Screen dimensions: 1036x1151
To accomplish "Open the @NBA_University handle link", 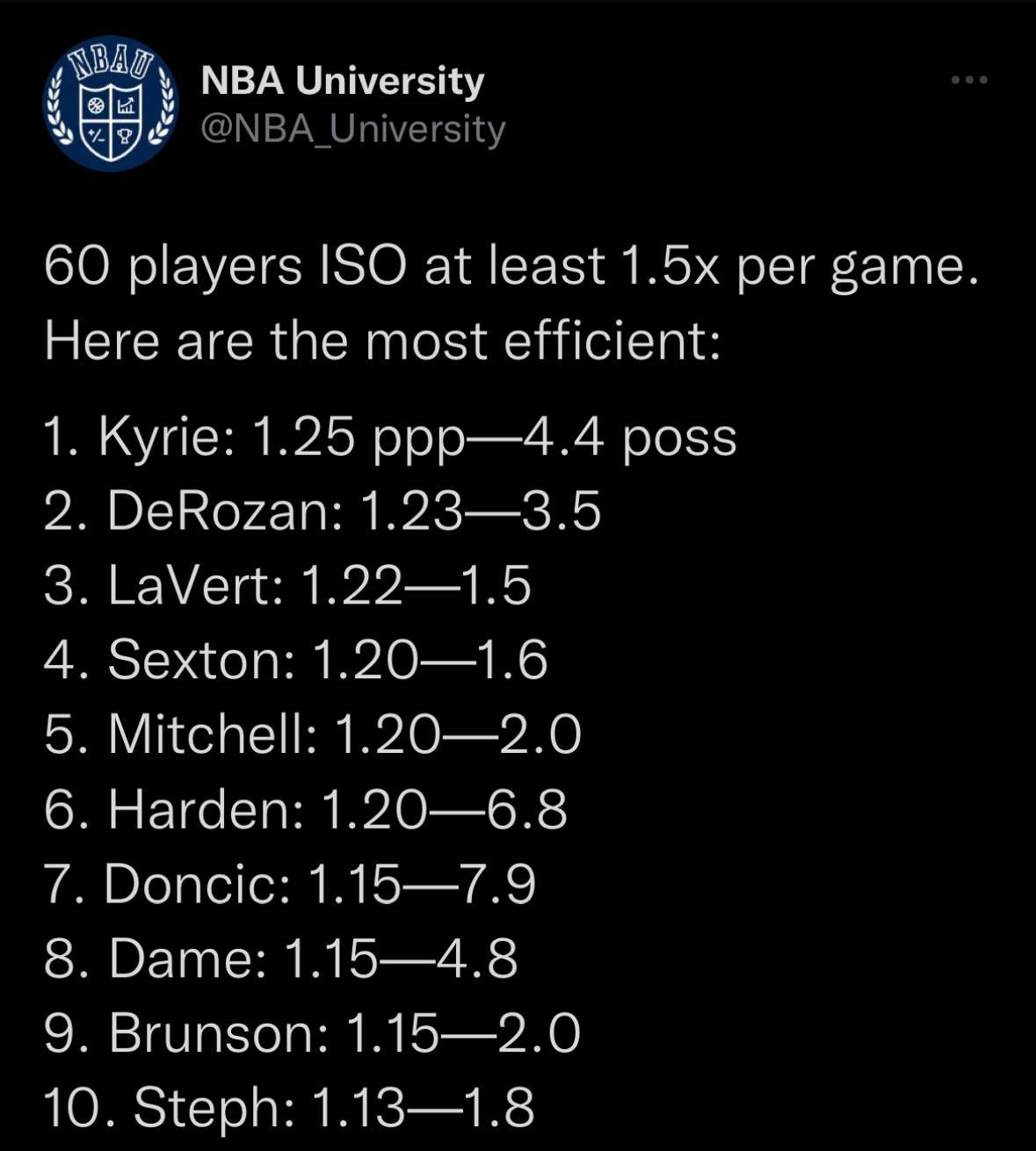I will [x=353, y=128].
